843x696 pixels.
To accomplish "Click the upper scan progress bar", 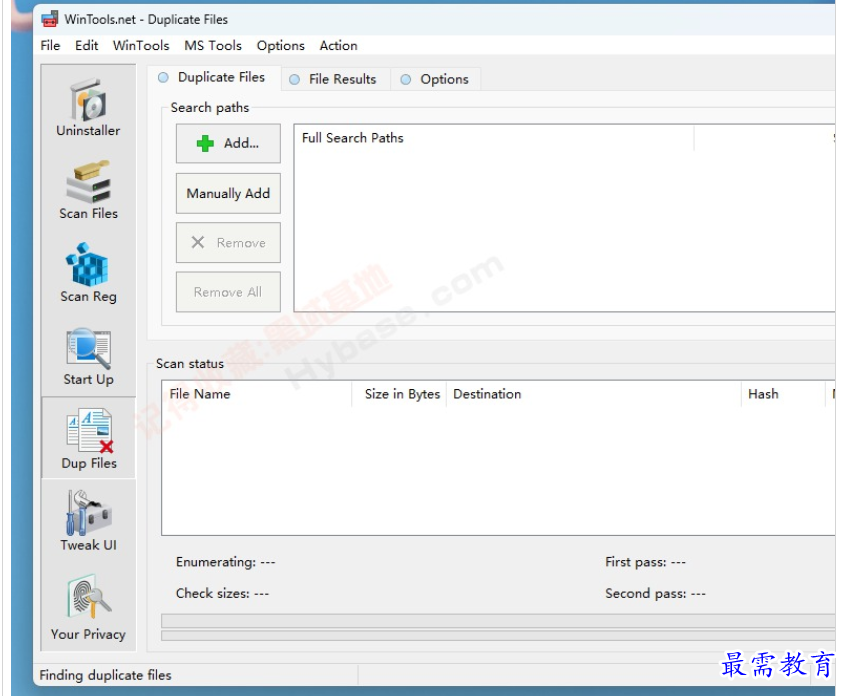I will click(x=498, y=621).
